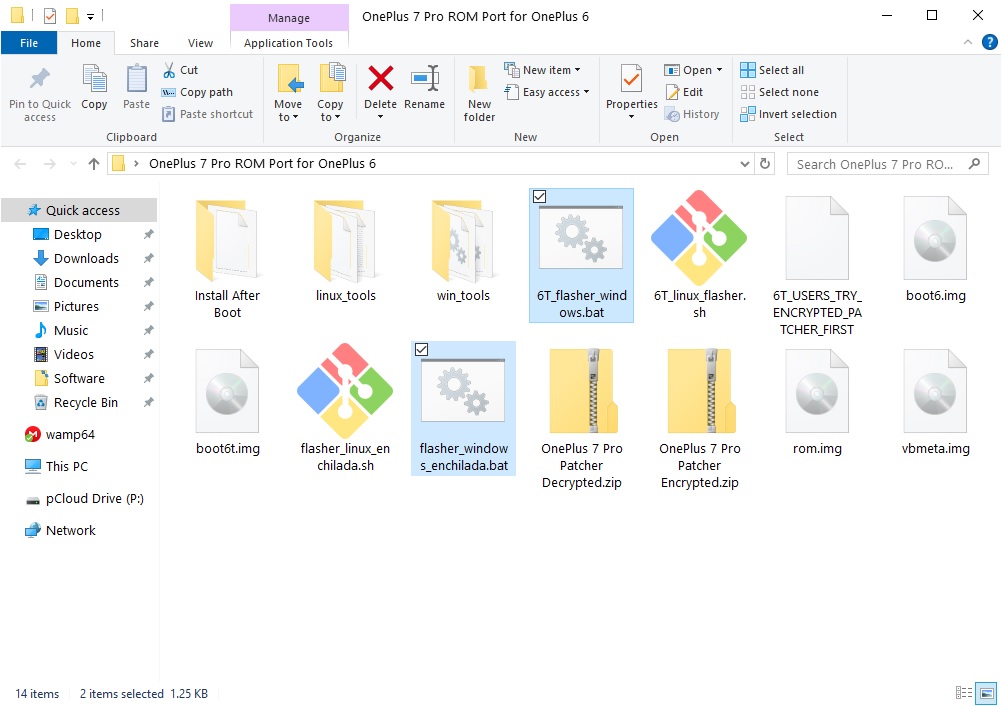Open the Help question mark icon
Screen dimensions: 1002x706
pyautogui.click(x=989, y=43)
